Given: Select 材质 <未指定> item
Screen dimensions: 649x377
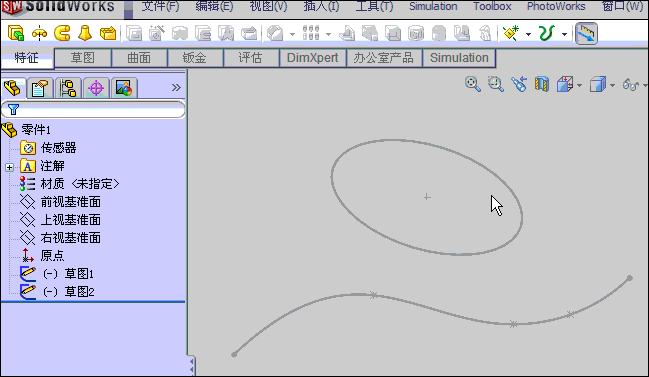Looking at the screenshot, I should pyautogui.click(x=80, y=184).
